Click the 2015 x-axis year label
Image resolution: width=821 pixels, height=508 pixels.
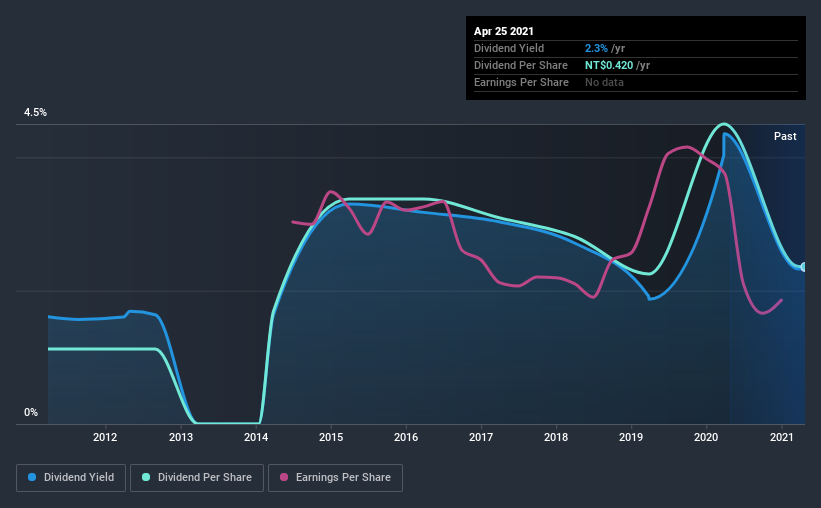331,437
